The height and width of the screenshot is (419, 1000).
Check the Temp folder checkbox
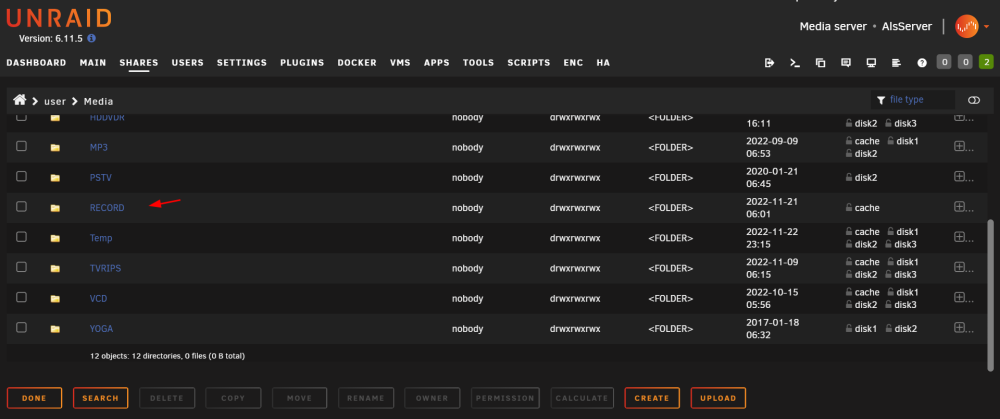pyautogui.click(x=21, y=237)
